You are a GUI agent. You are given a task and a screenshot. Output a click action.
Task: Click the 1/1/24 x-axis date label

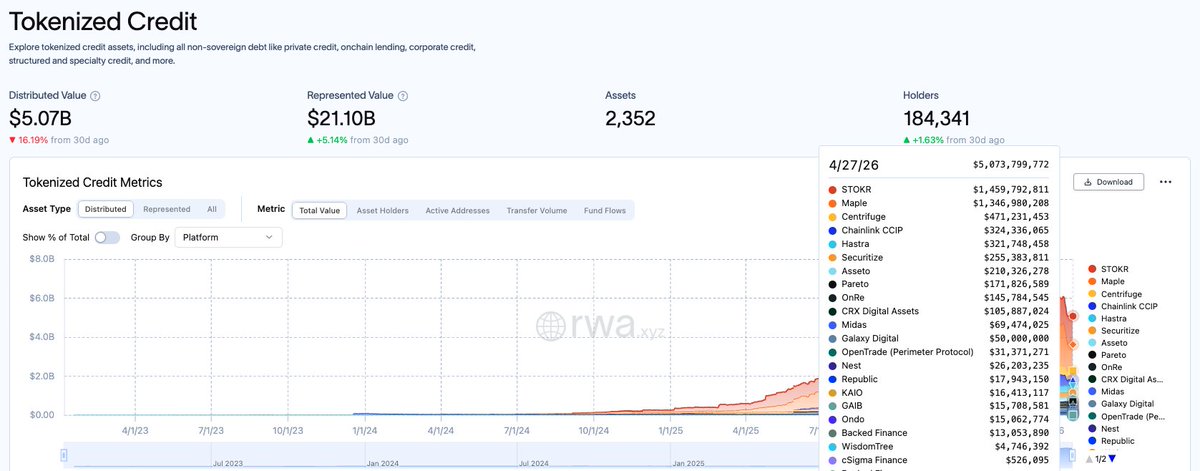(x=365, y=431)
